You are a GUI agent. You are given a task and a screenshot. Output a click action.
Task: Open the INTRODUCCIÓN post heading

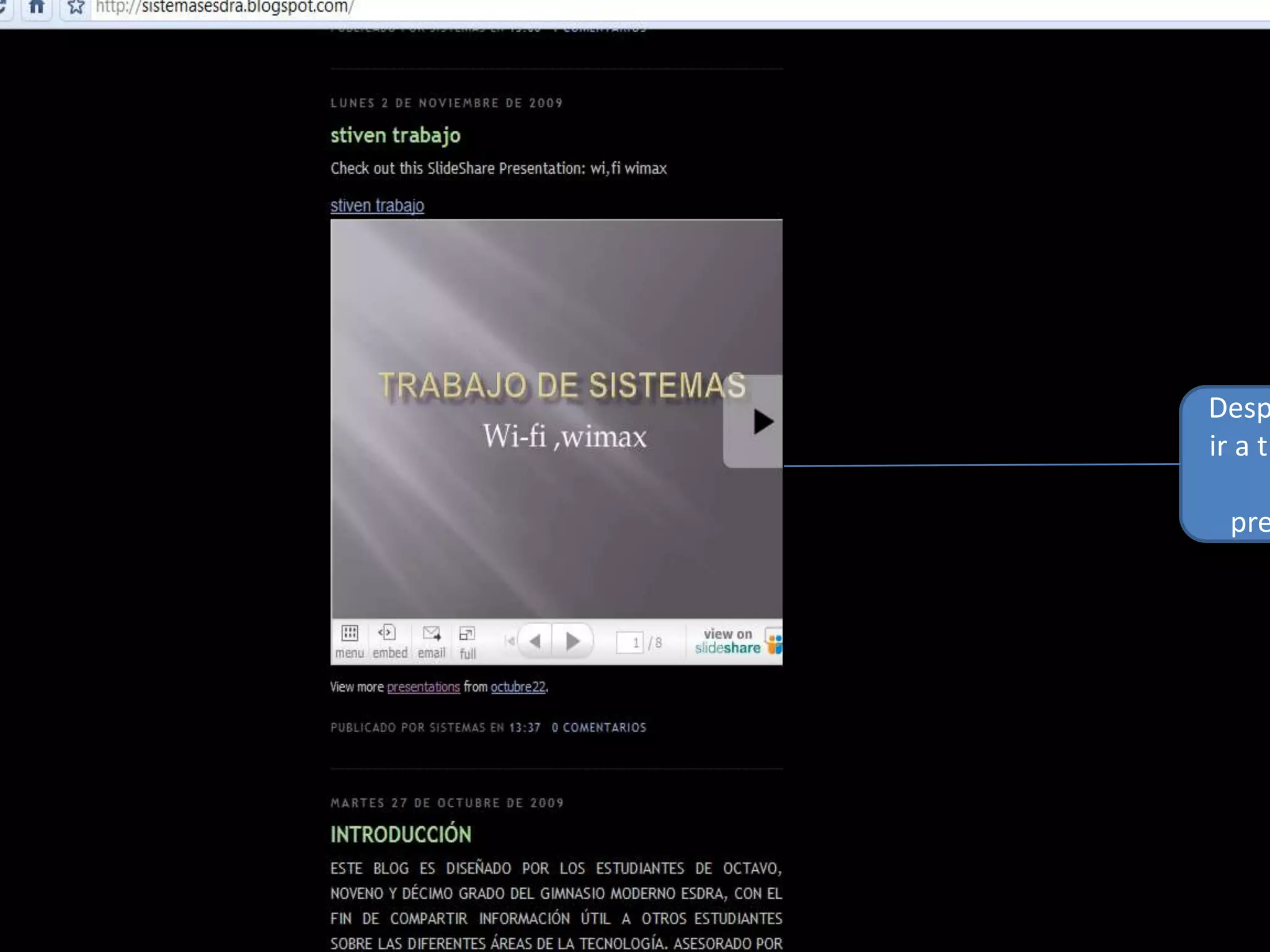pos(401,834)
